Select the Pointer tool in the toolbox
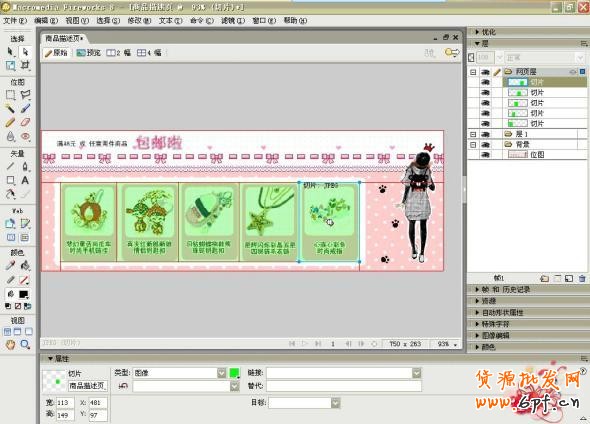Viewport: 590px width, 424px height. pyautogui.click(x=10, y=52)
